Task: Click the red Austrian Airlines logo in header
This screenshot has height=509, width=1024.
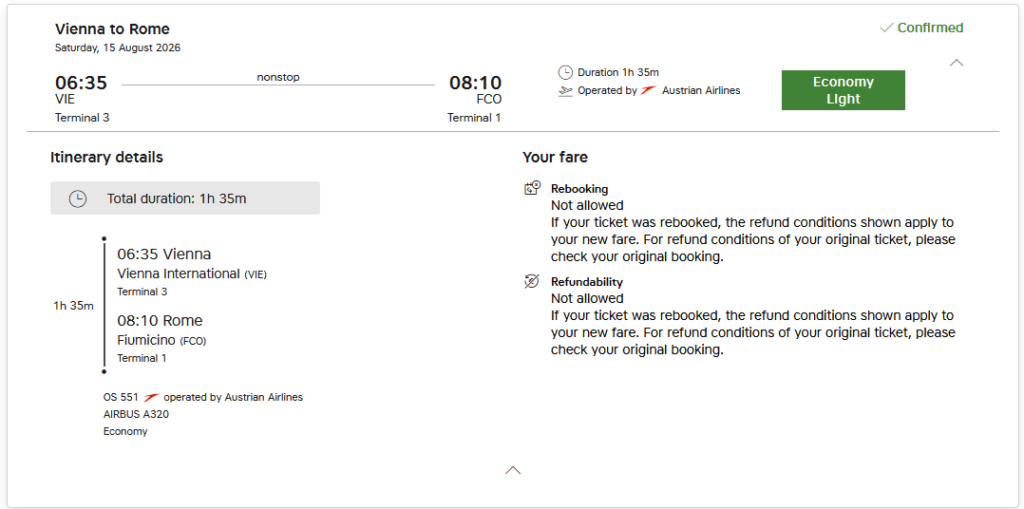Action: click(x=648, y=91)
